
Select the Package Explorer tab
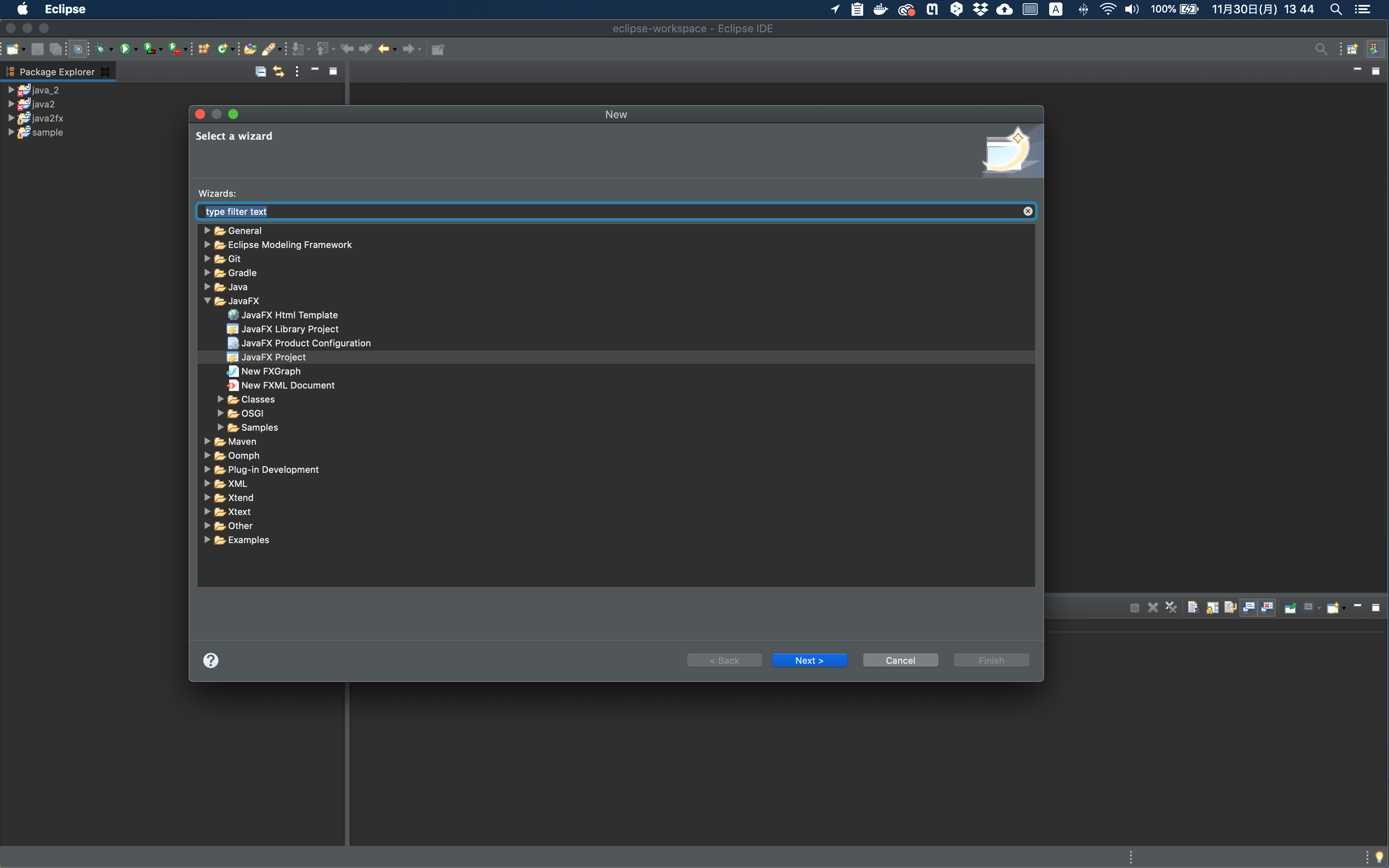click(56, 72)
